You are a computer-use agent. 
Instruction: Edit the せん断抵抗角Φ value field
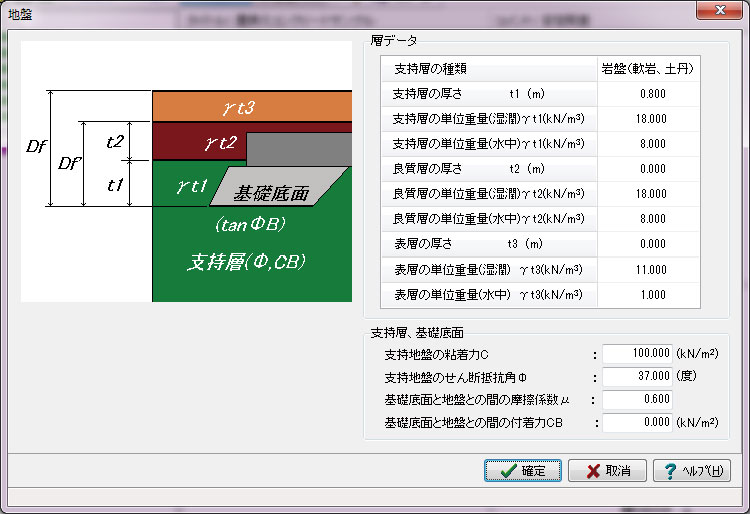[x=637, y=376]
